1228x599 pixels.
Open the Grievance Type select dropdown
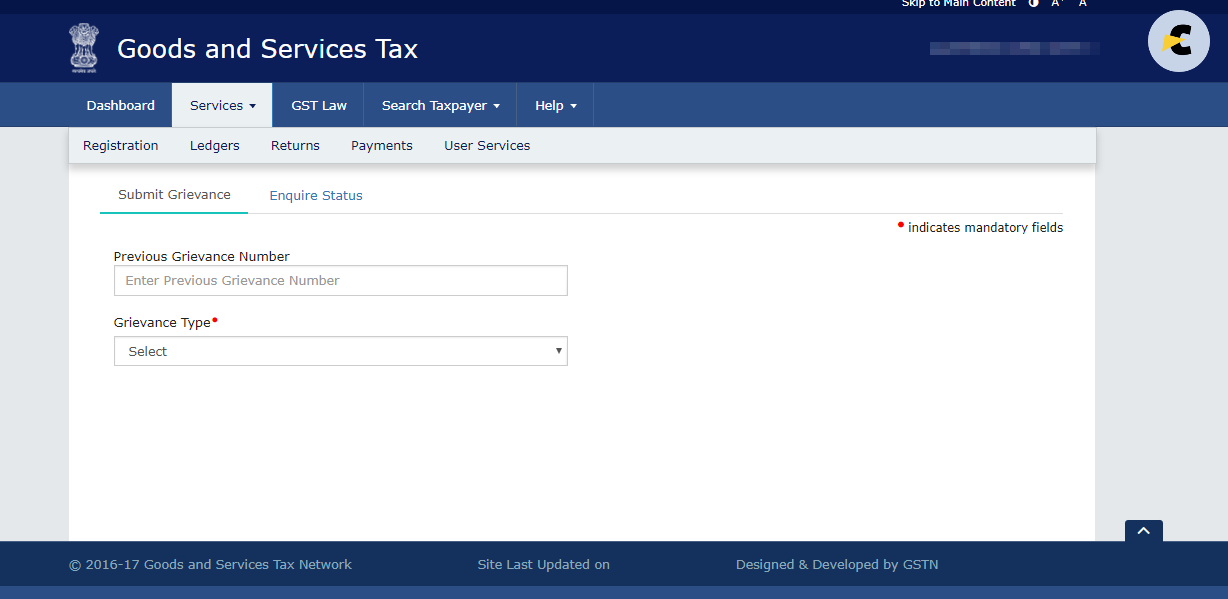click(x=341, y=351)
